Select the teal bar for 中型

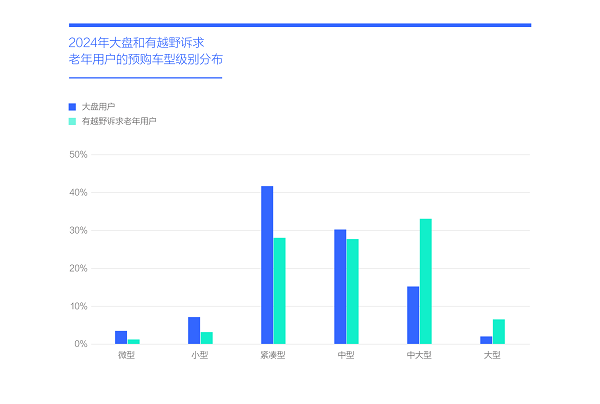click(x=352, y=291)
